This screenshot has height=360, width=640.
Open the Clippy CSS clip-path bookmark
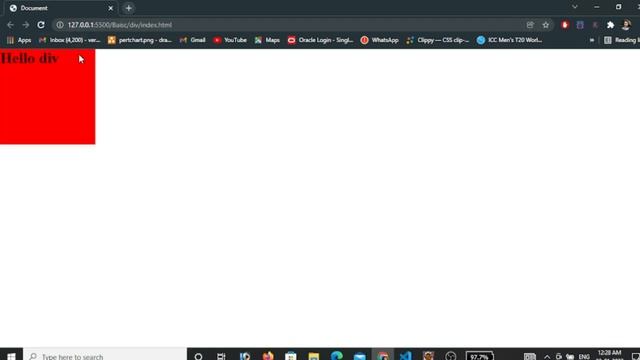click(438, 40)
